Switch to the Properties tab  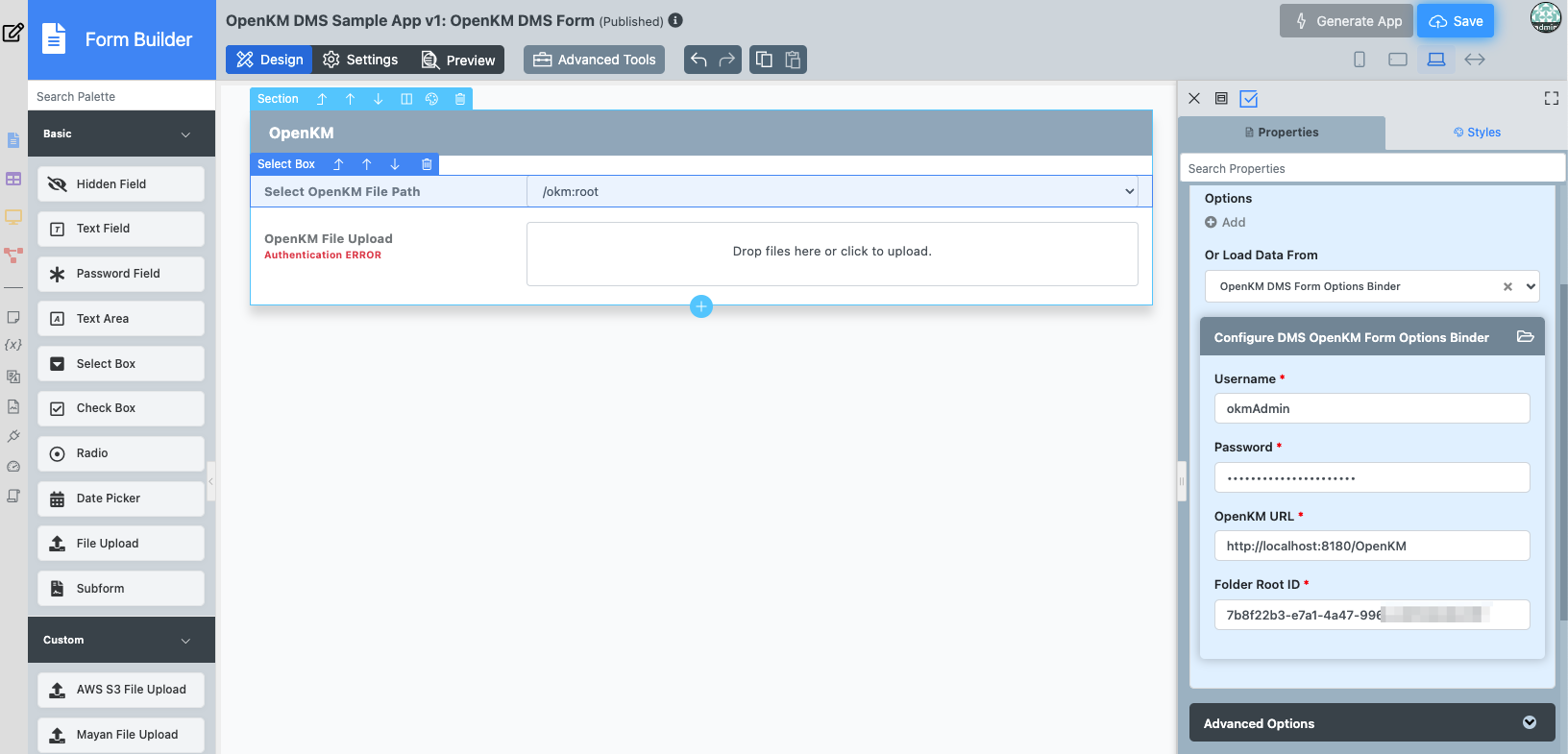[1282, 133]
